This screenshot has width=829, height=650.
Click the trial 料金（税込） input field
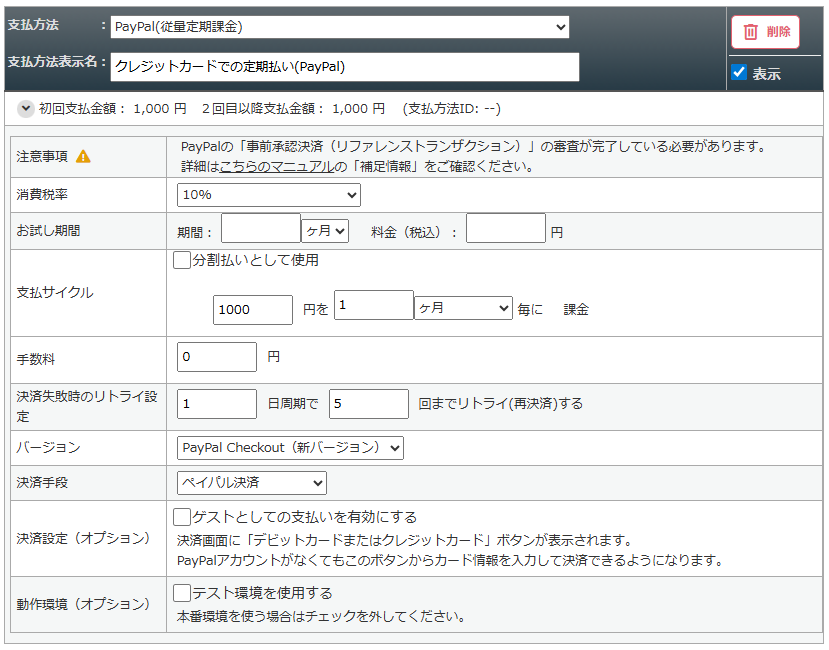505,230
